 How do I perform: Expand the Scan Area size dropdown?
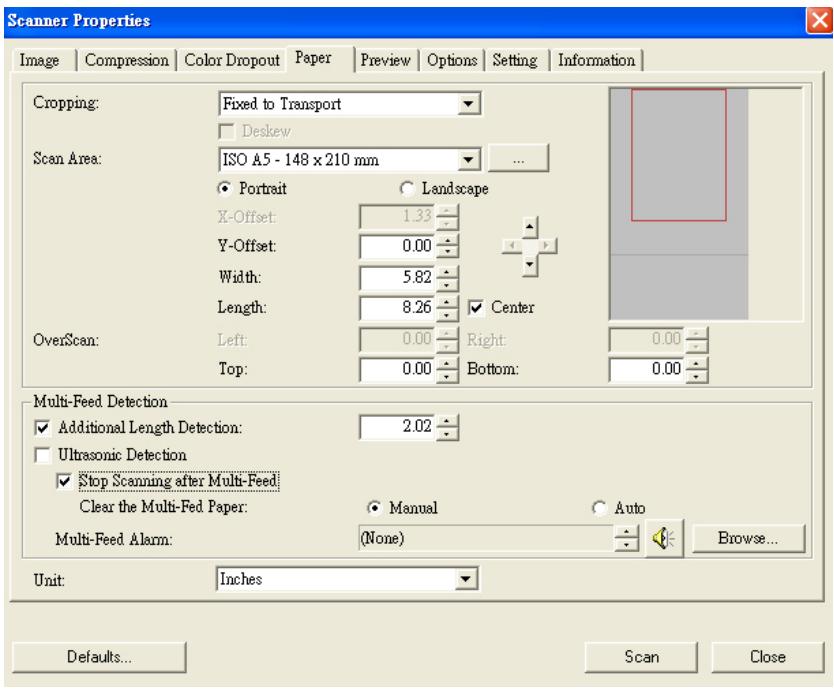[x=469, y=159]
